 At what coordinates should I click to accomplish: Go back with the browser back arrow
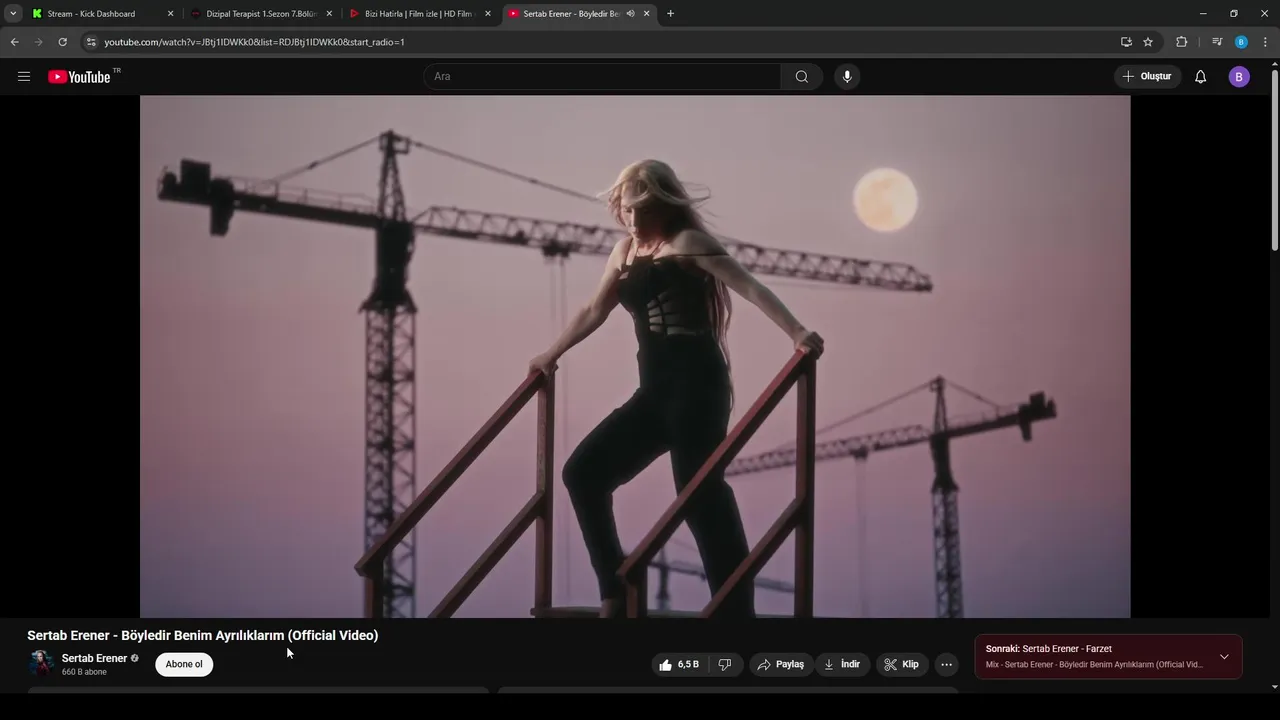point(14,42)
